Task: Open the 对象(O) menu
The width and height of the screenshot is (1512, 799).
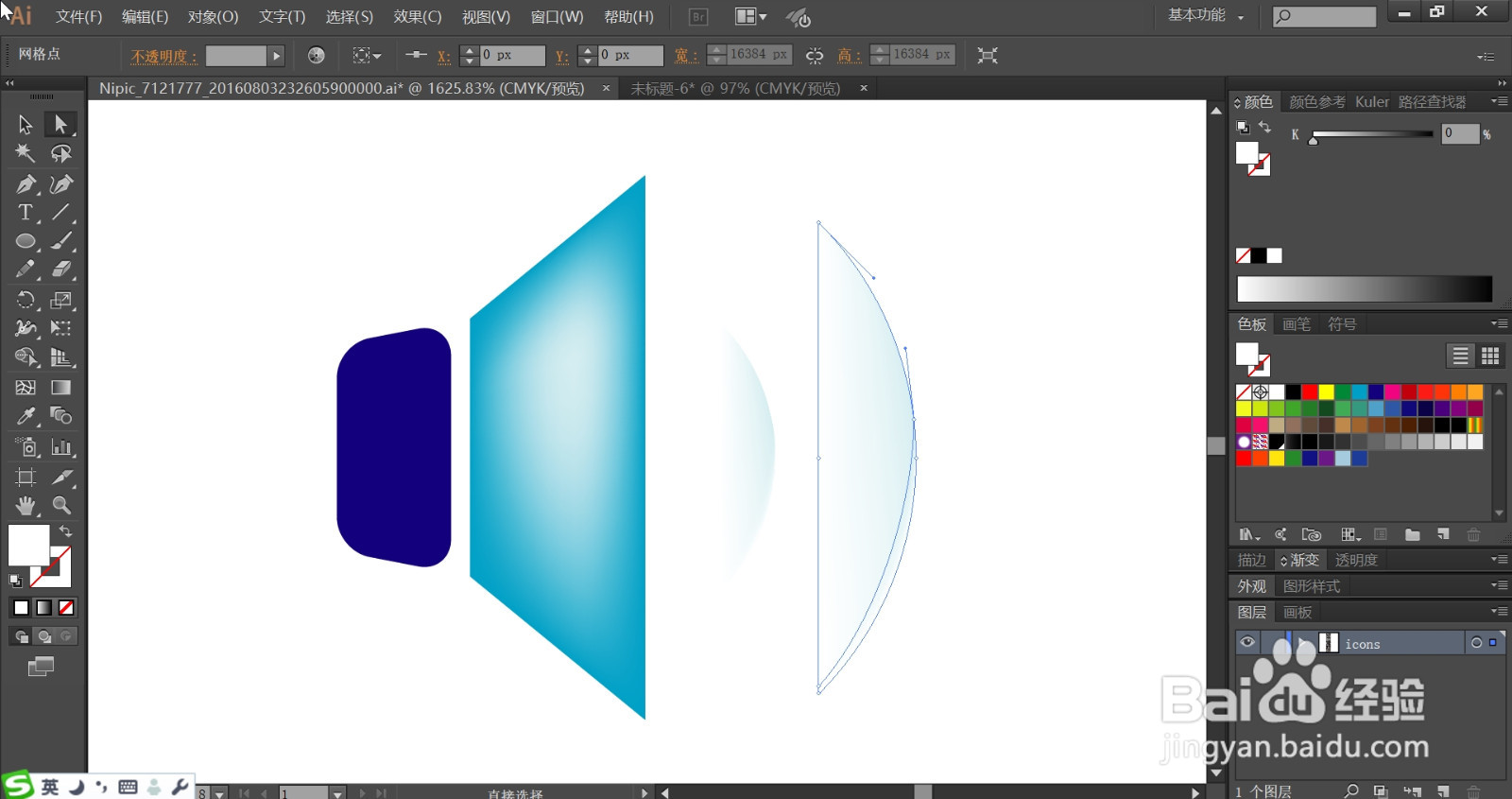Action: pyautogui.click(x=213, y=16)
